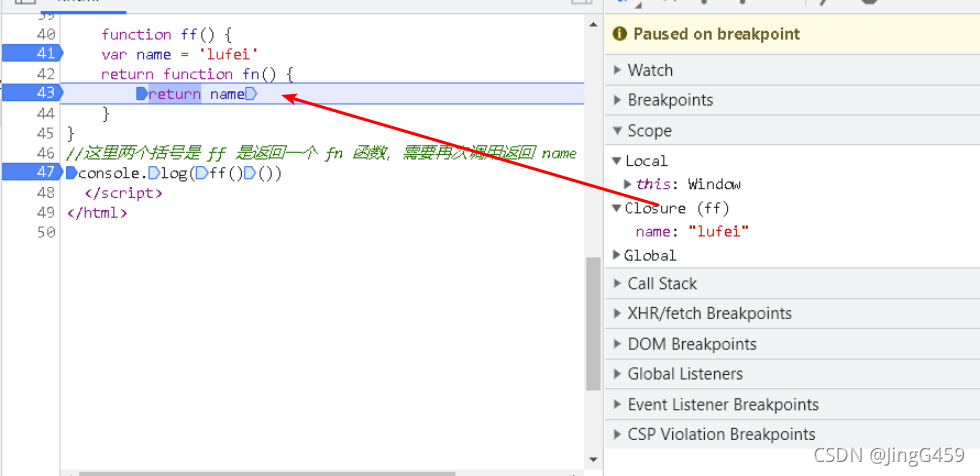Click line number 48 in the gutter
The width and height of the screenshot is (980, 476).
[46, 193]
